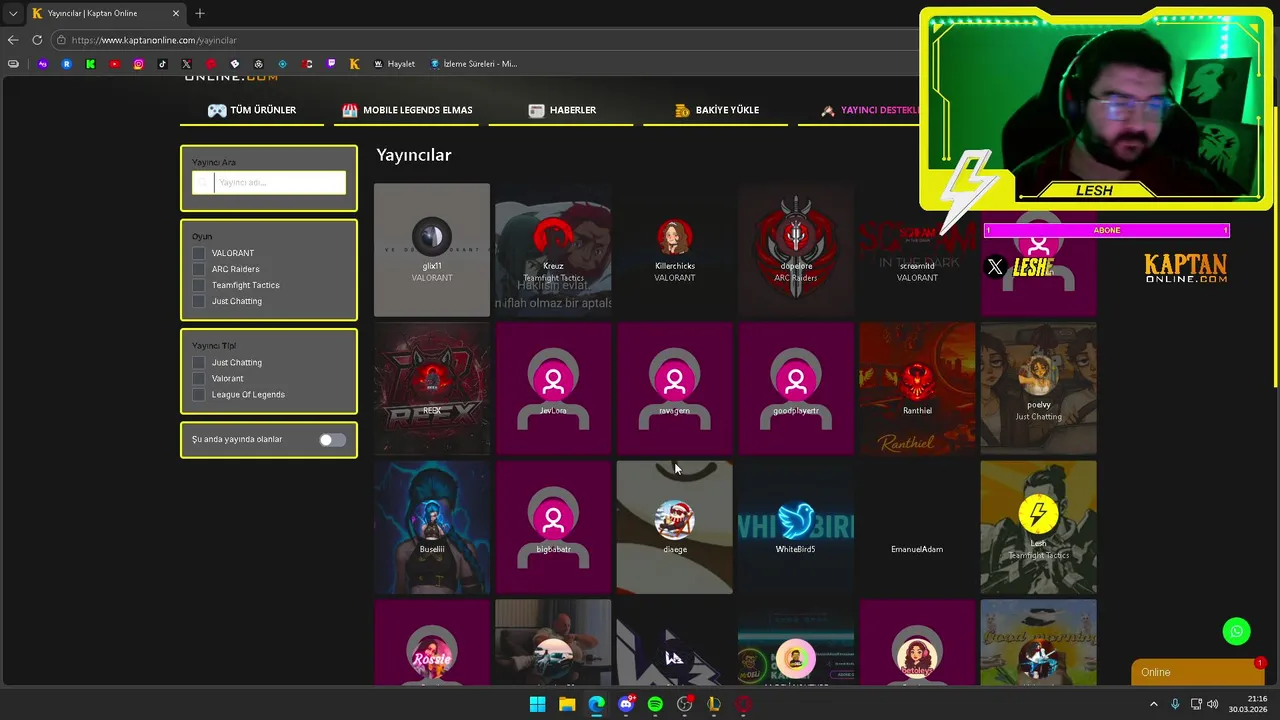The width and height of the screenshot is (1280, 720).
Task: Click the browser back arrow
Action: (13, 40)
